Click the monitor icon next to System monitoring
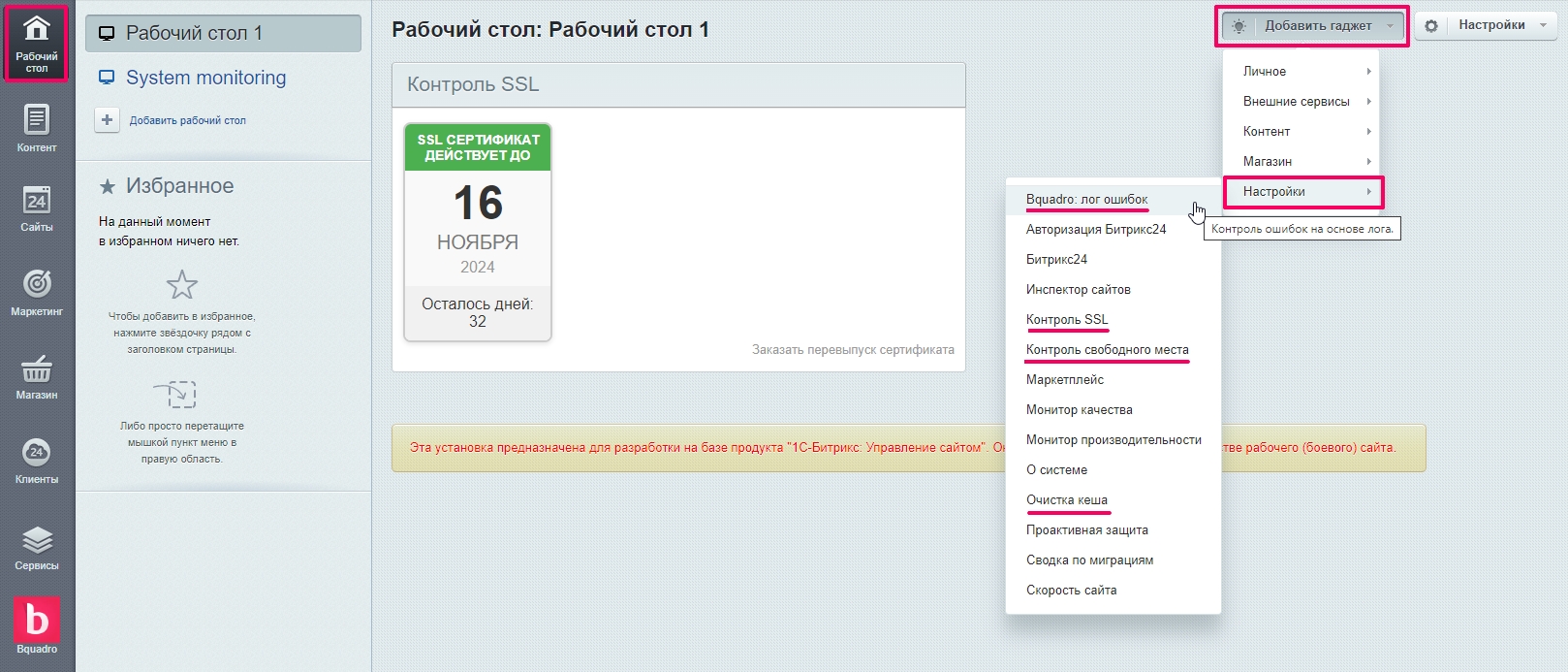 point(107,78)
